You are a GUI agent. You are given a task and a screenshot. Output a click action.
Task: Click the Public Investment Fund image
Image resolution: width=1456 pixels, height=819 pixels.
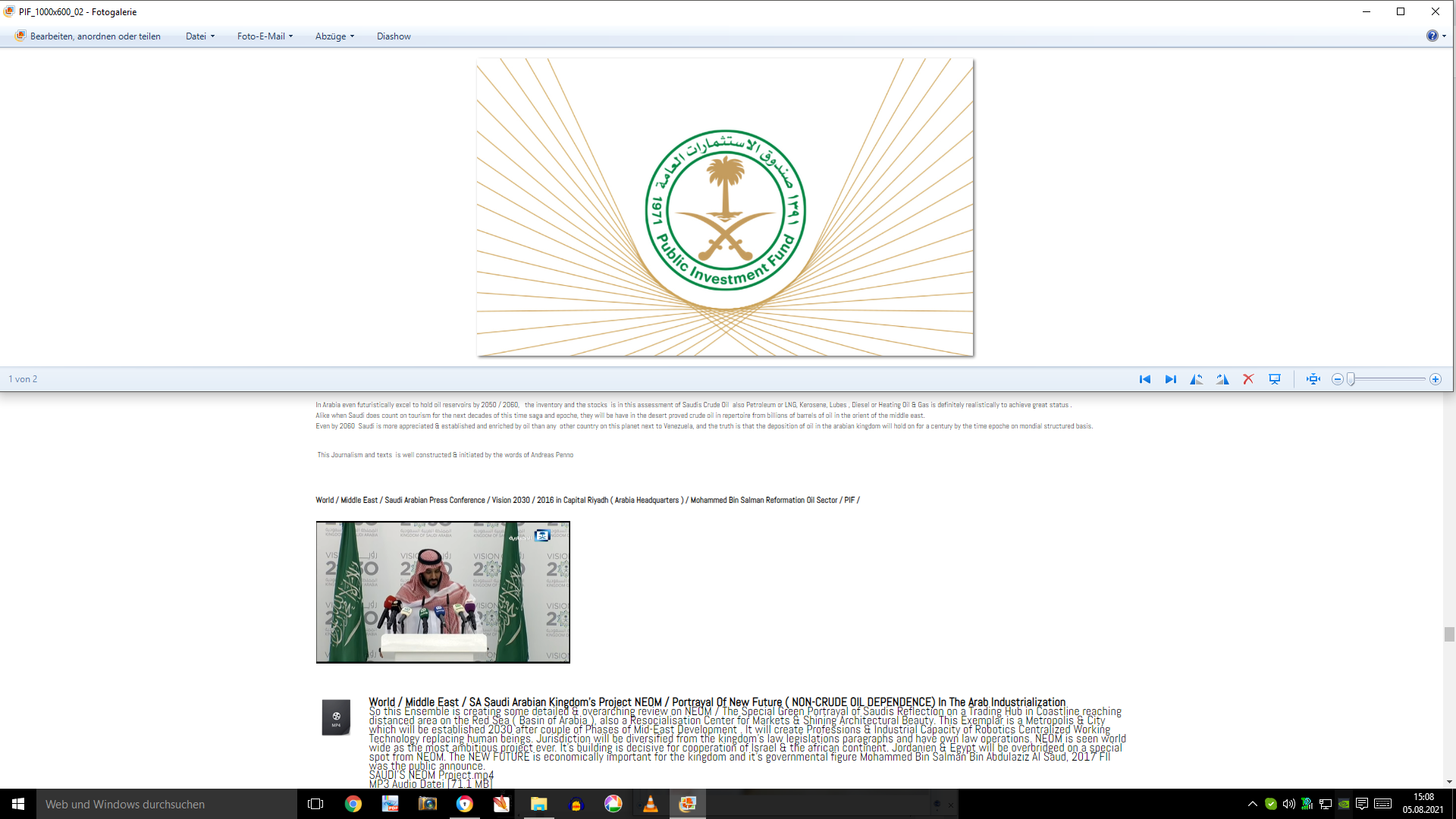725,207
